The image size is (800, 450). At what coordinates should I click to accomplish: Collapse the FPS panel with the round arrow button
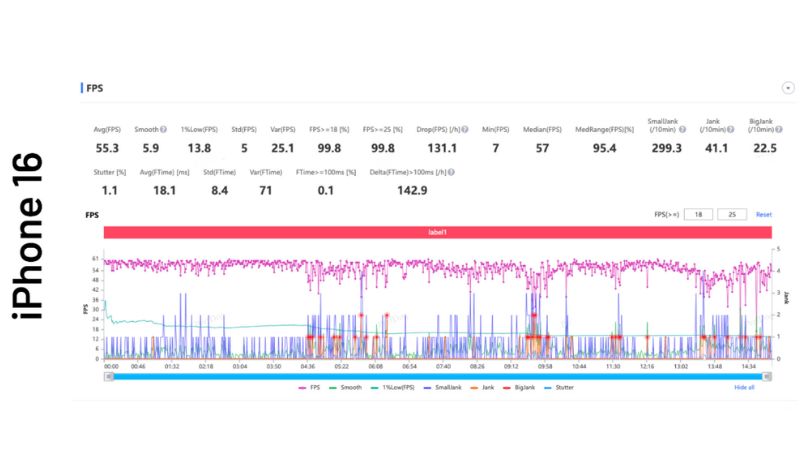click(x=788, y=88)
